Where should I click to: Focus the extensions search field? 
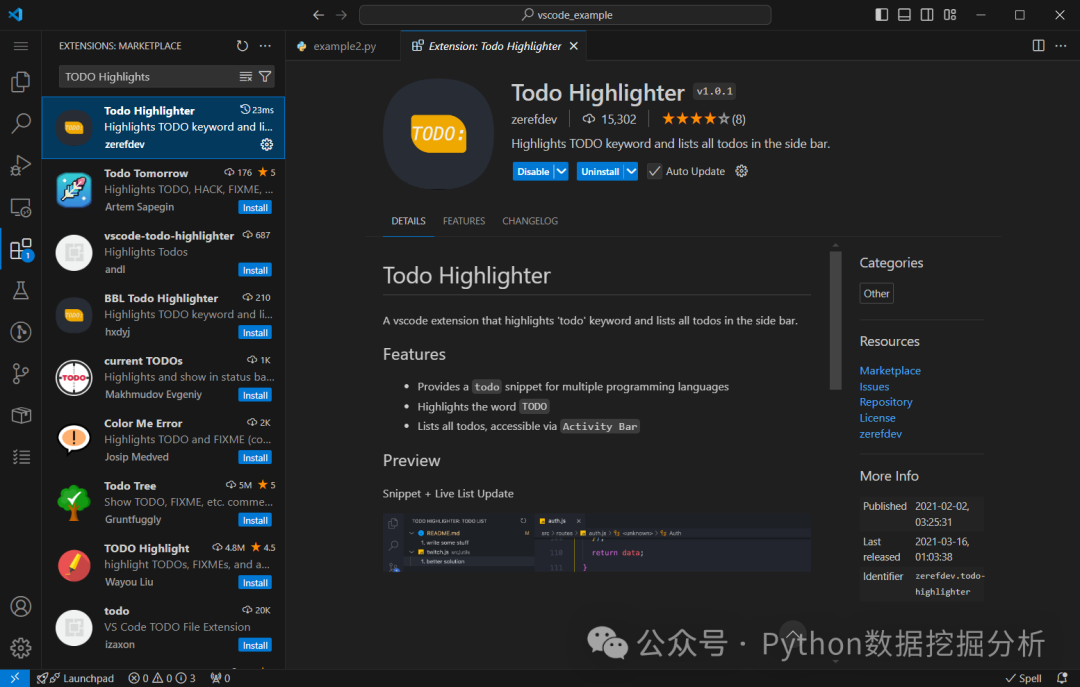pyautogui.click(x=148, y=76)
